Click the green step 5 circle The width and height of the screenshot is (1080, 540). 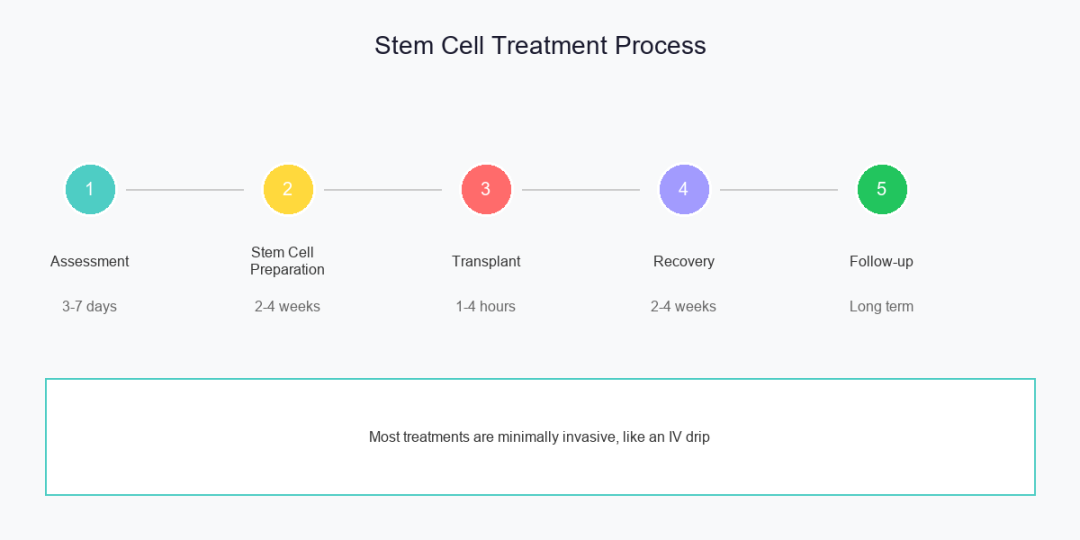click(x=882, y=189)
